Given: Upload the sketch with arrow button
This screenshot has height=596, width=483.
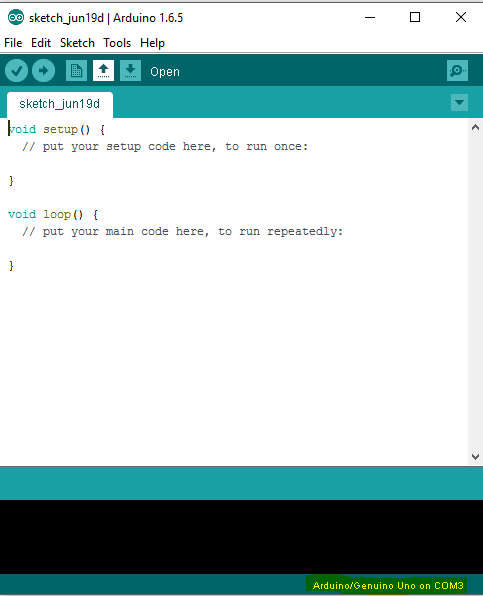Looking at the screenshot, I should coord(43,71).
